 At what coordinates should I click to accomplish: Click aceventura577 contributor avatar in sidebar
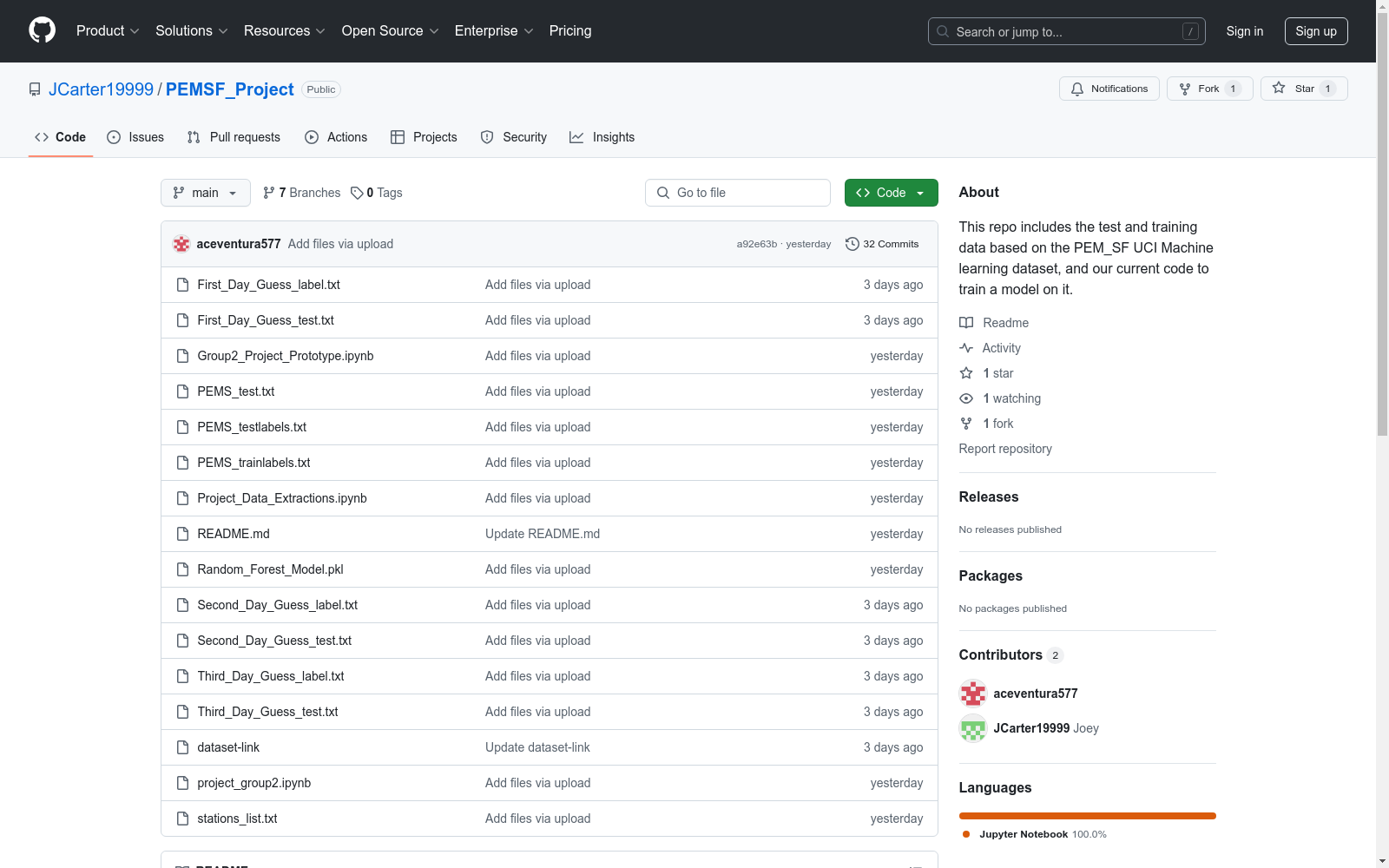(x=973, y=694)
